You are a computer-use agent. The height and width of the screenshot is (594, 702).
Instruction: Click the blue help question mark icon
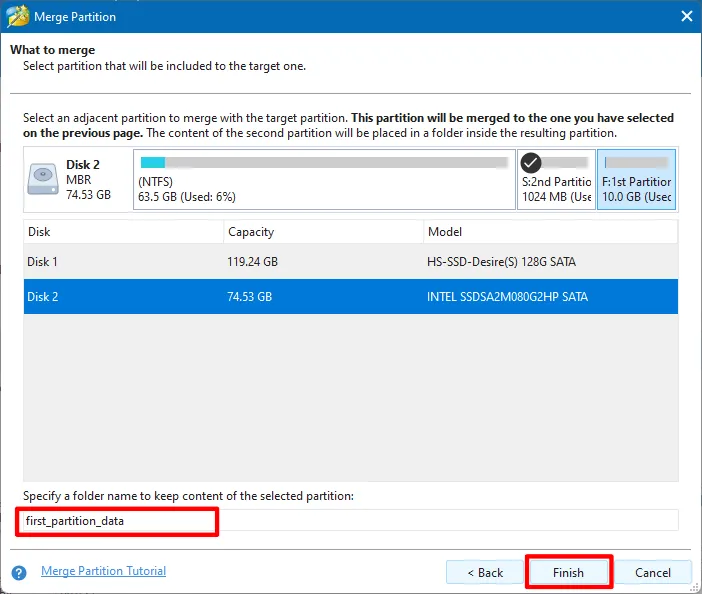[x=19, y=573]
